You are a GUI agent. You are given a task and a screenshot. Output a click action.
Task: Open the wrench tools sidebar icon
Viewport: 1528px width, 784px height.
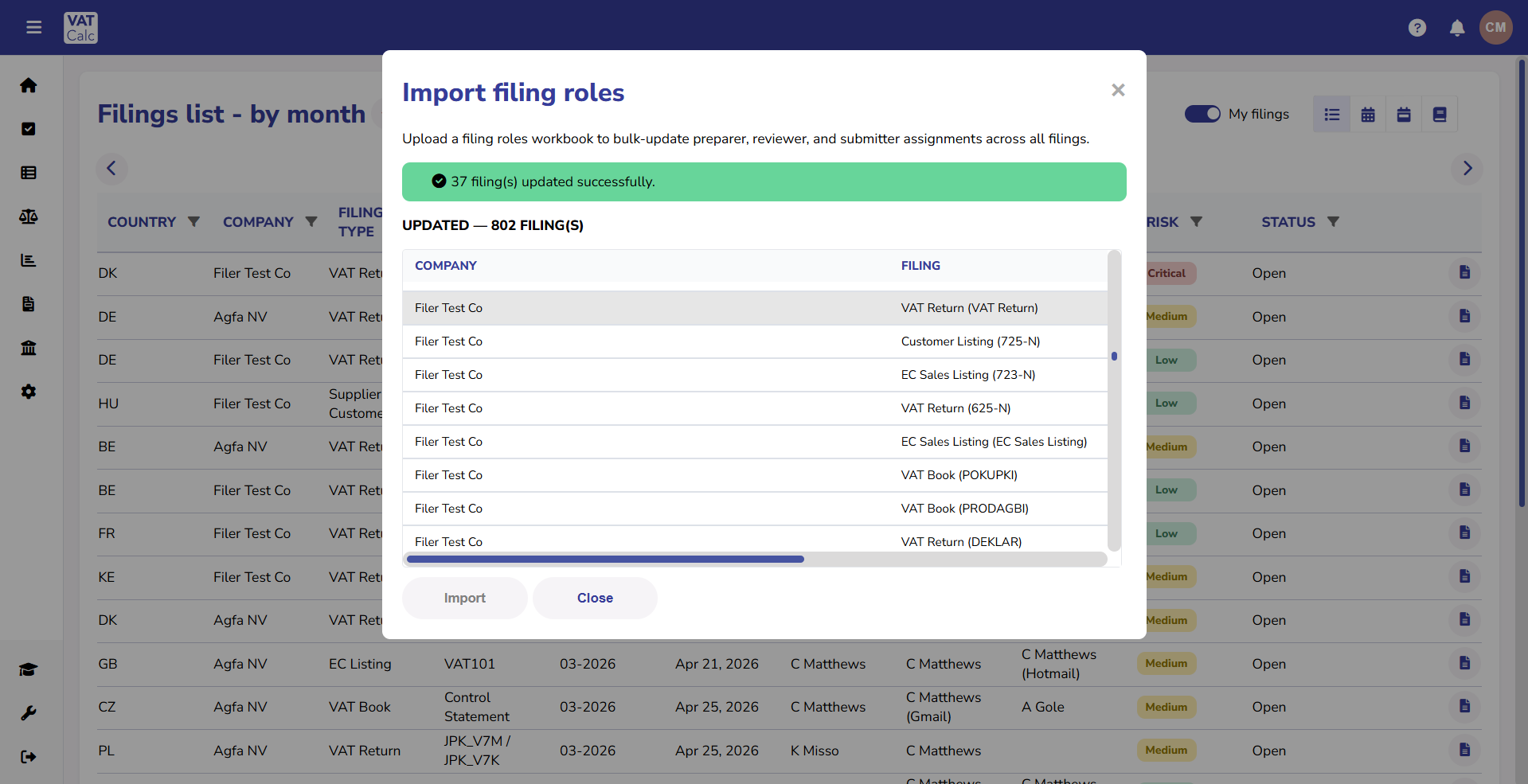(29, 713)
